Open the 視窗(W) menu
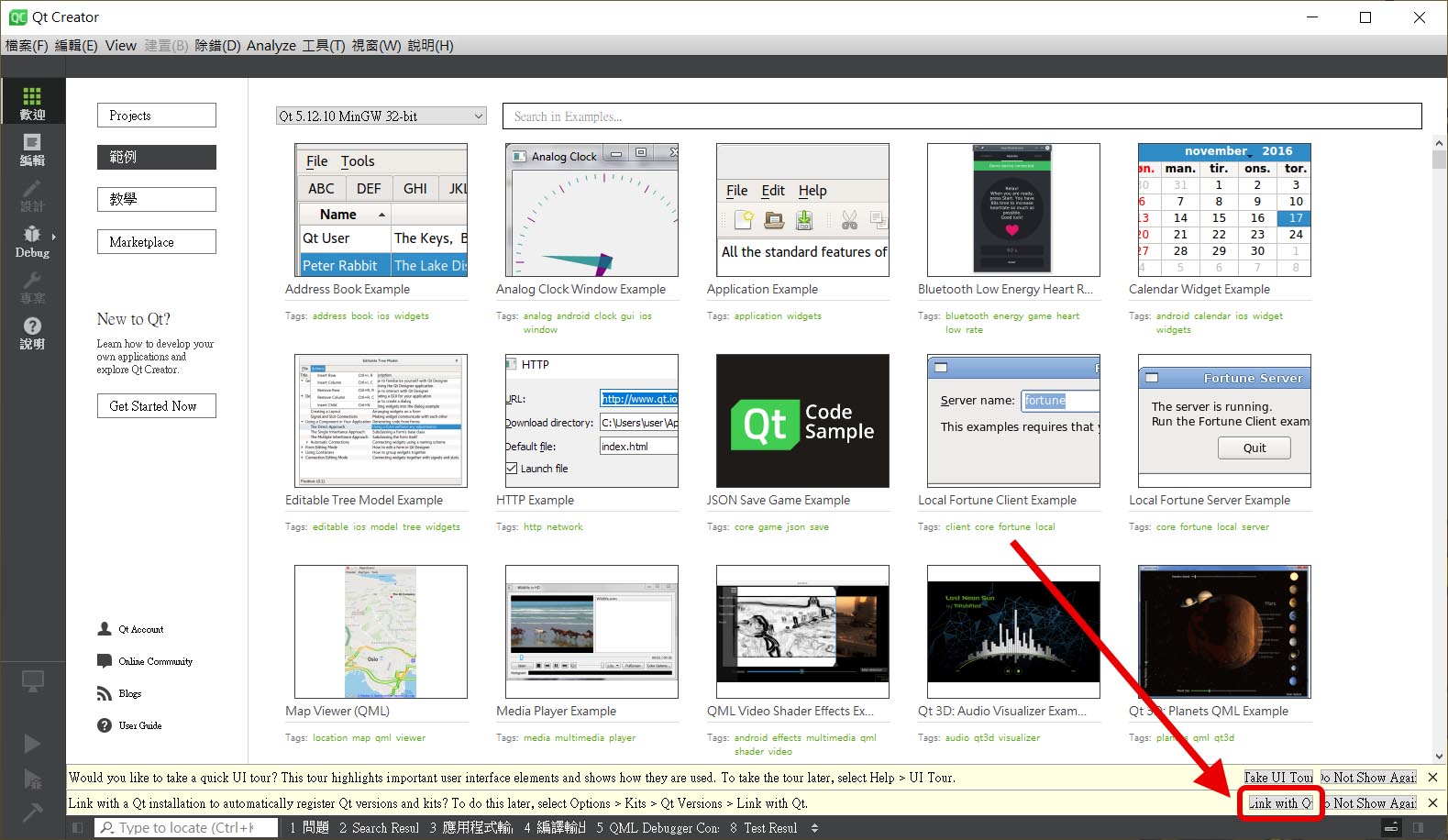This screenshot has height=840, width=1448. 376,46
